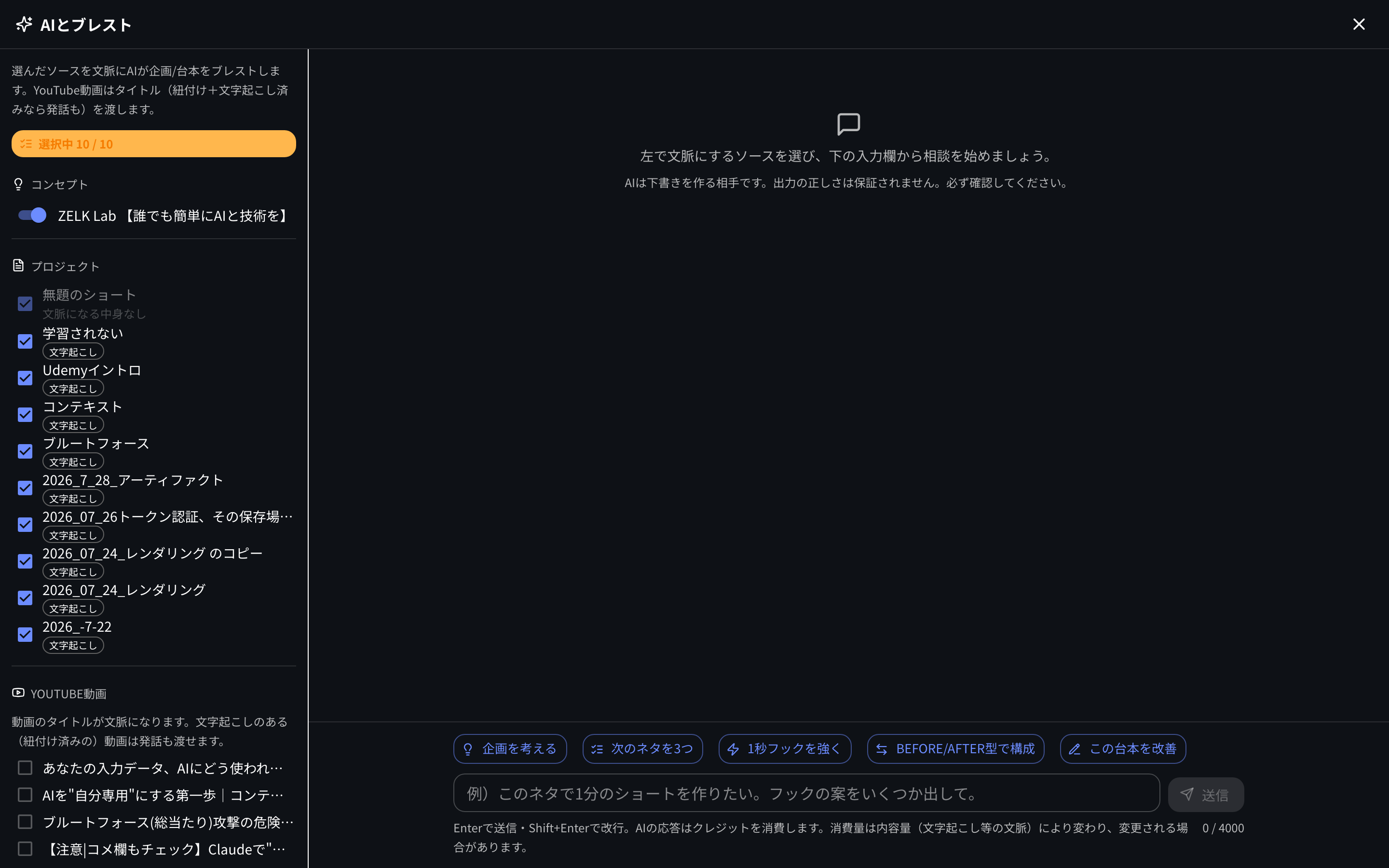Click the sparkle icon beside AIとブレスト title

(x=24, y=24)
